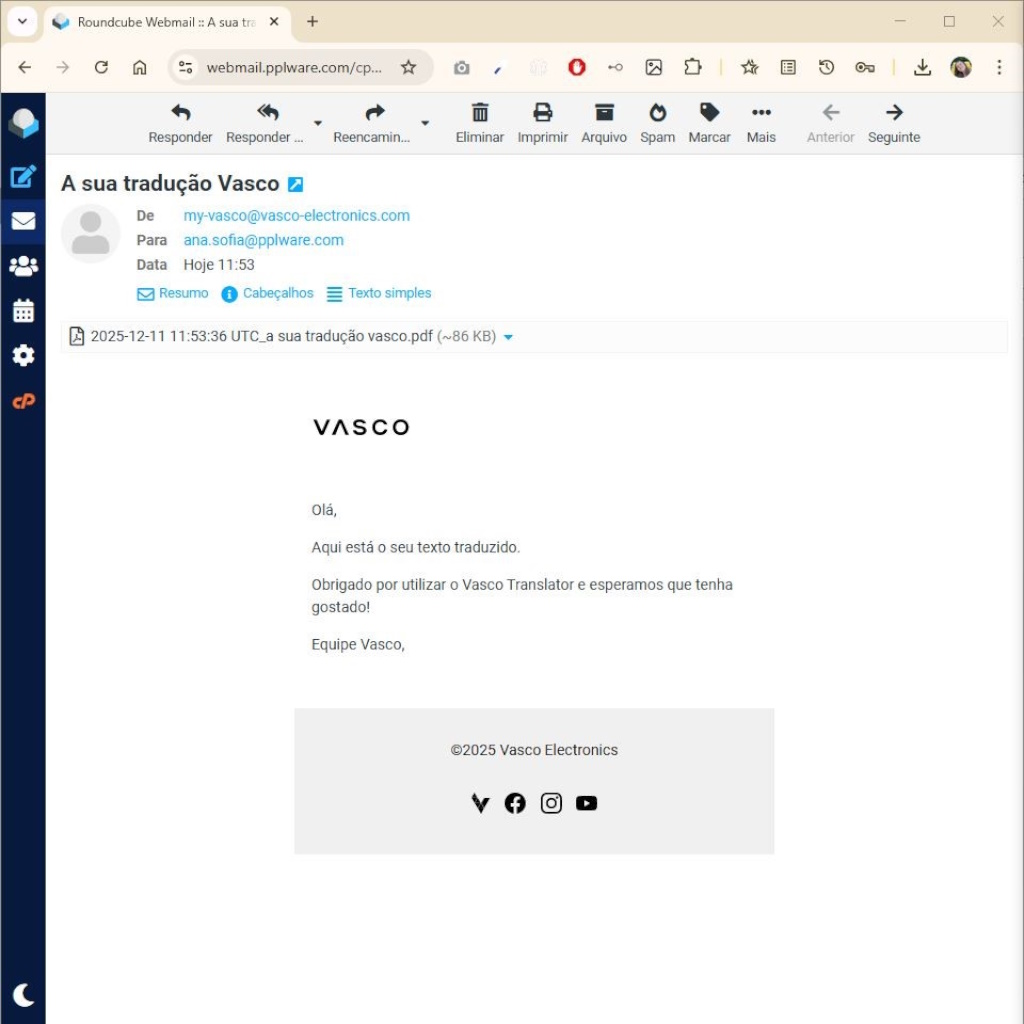Archive the email with Arquivo
The width and height of the screenshot is (1024, 1024).
tap(604, 123)
